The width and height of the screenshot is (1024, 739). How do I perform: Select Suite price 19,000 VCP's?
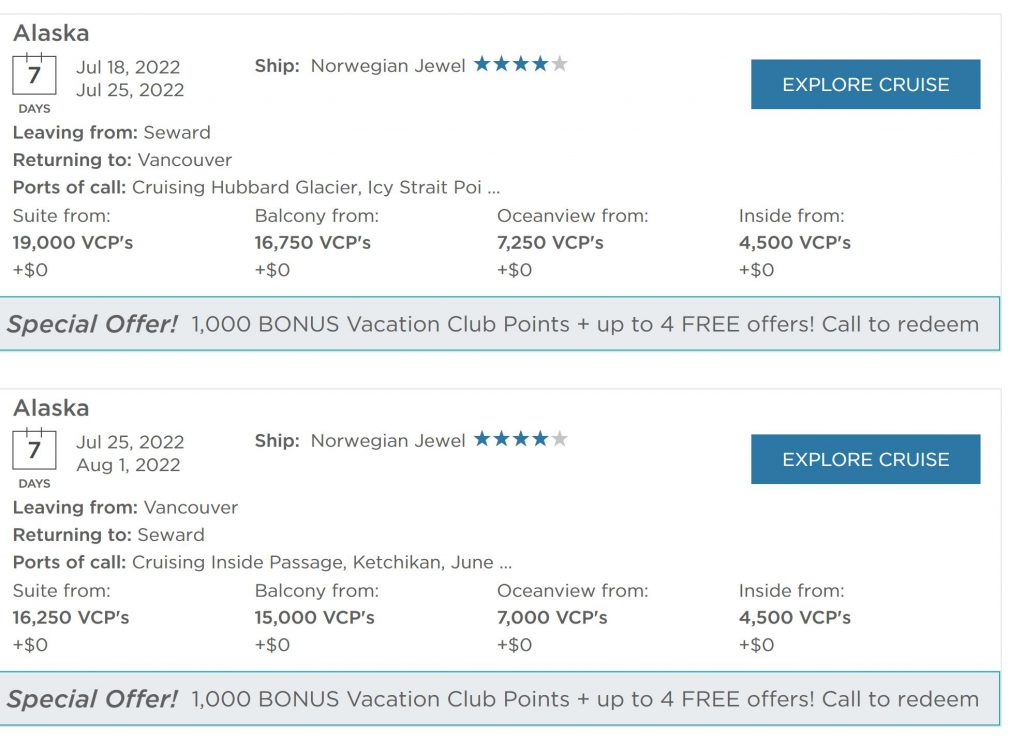[x=72, y=243]
